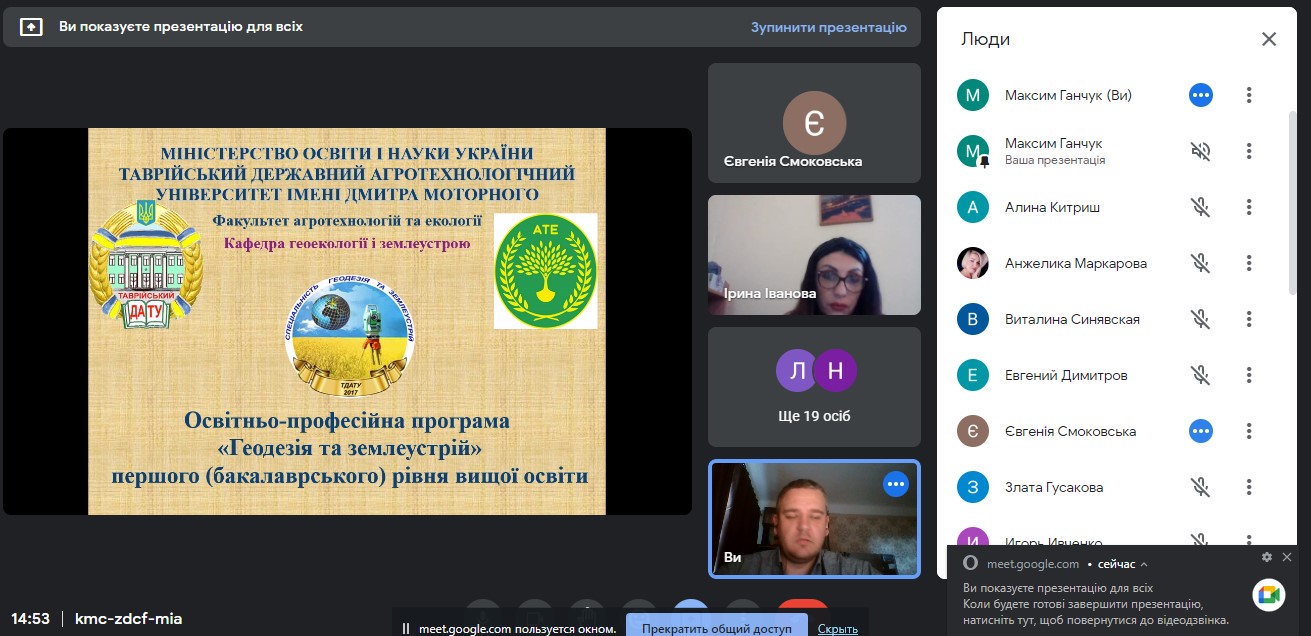Click name 'Максим Ганчук (Ви)' in list
1311x636 pixels.
click(1068, 95)
